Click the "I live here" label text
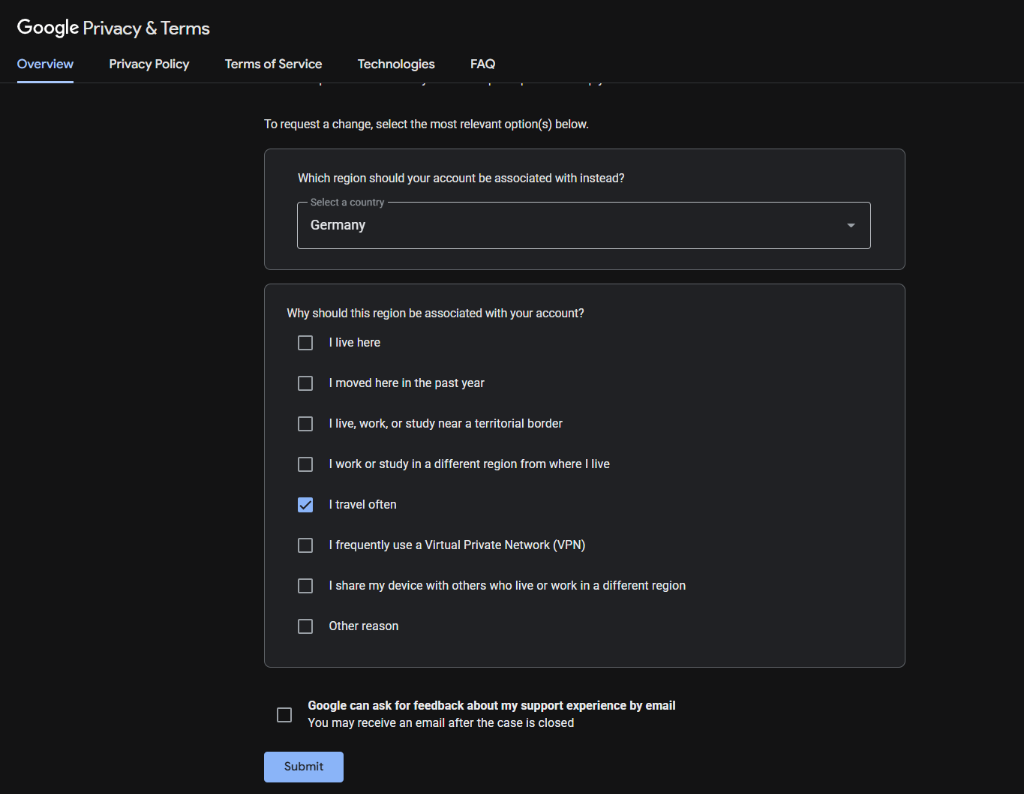 (x=355, y=343)
